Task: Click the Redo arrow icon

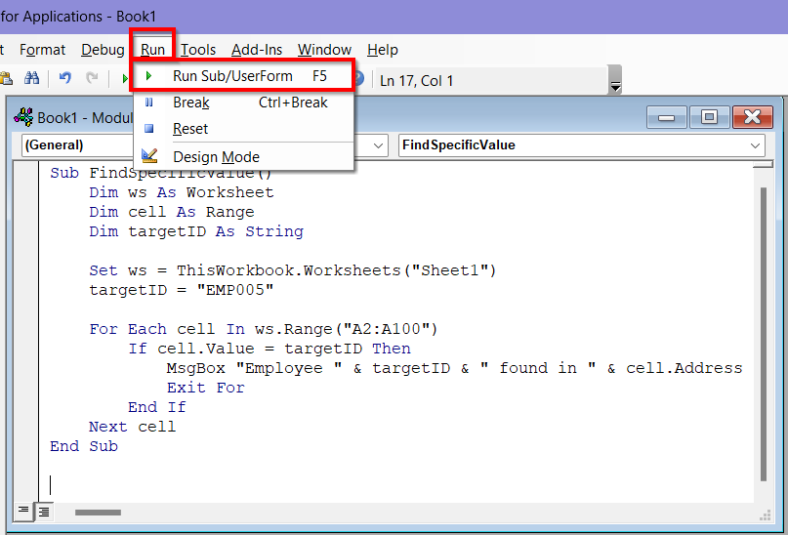Action: [92, 78]
